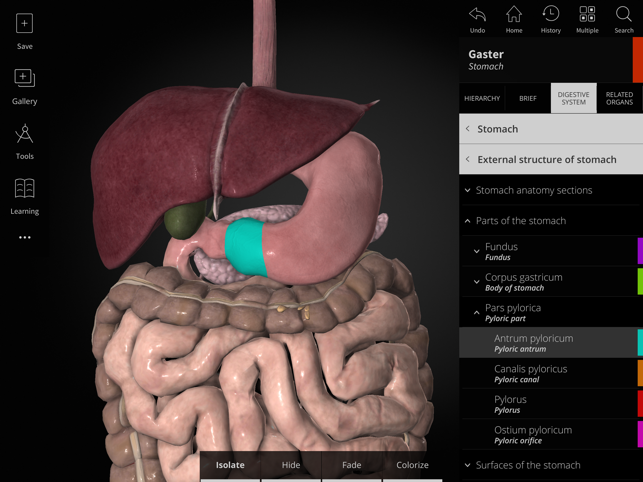Screen dimensions: 643x482
Task: Expand the Fundus tree item
Action: (477, 251)
